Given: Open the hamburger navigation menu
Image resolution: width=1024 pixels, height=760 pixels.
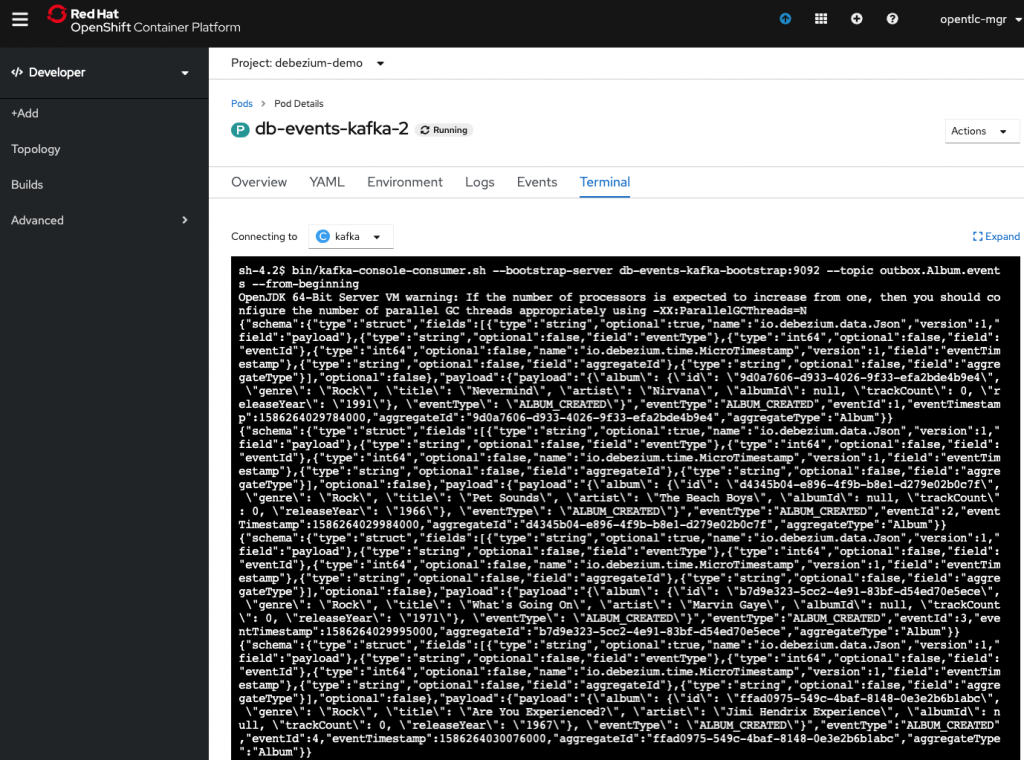Looking at the screenshot, I should [20, 19].
